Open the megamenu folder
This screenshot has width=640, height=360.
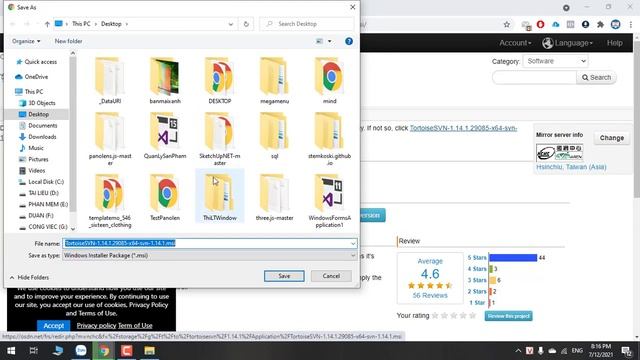pos(274,81)
